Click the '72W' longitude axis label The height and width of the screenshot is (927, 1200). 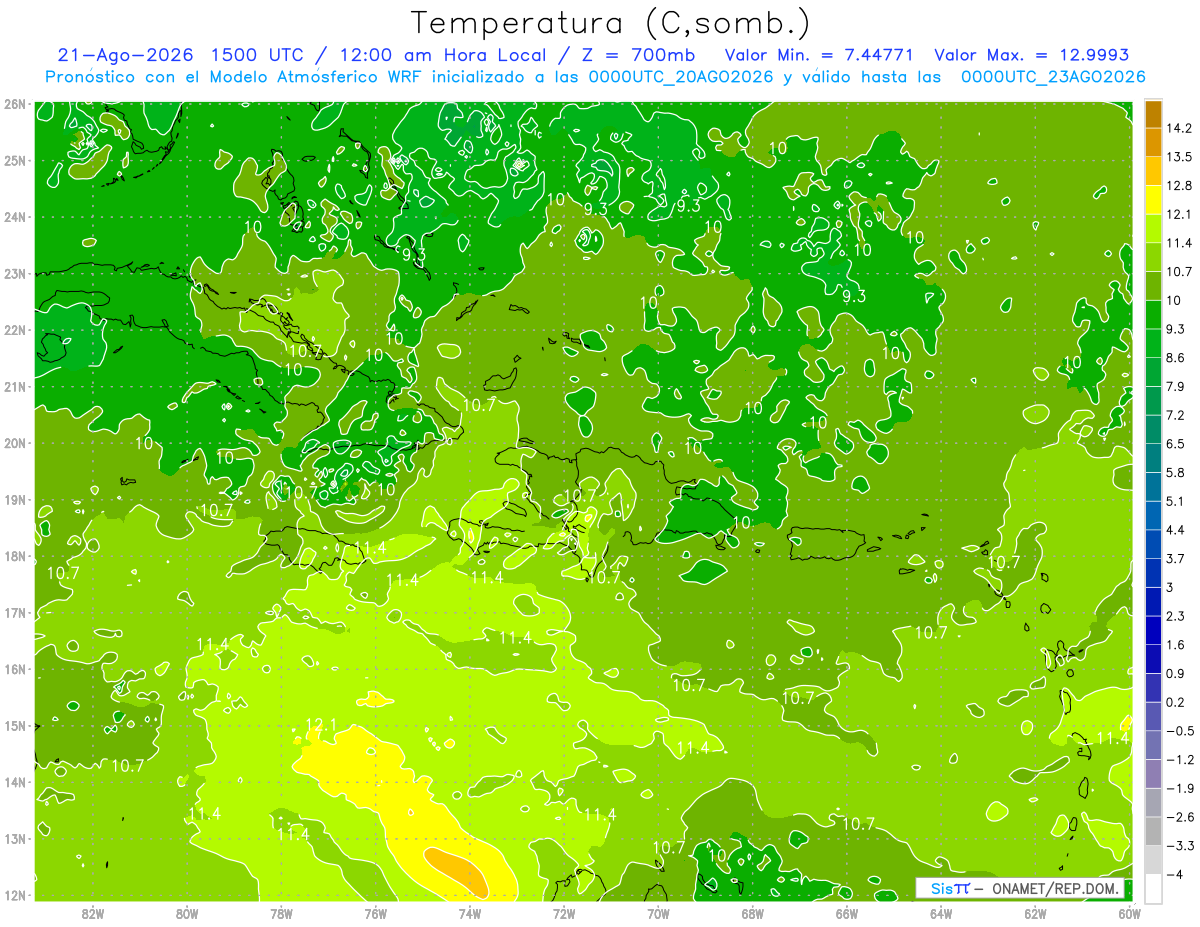[x=564, y=913]
